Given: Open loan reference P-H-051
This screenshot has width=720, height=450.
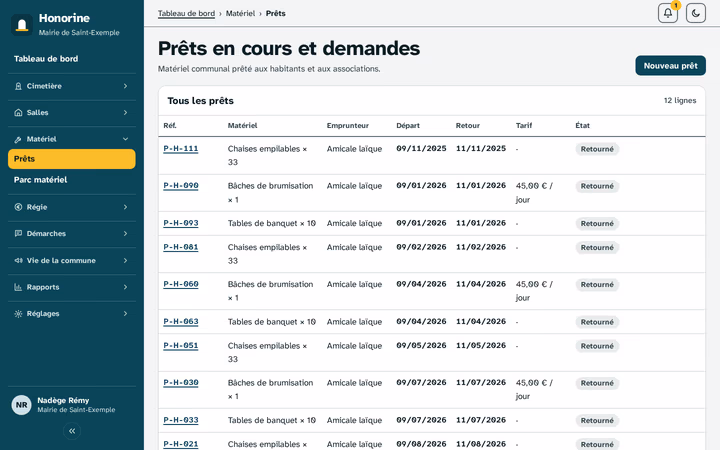Looking at the screenshot, I should [181, 346].
